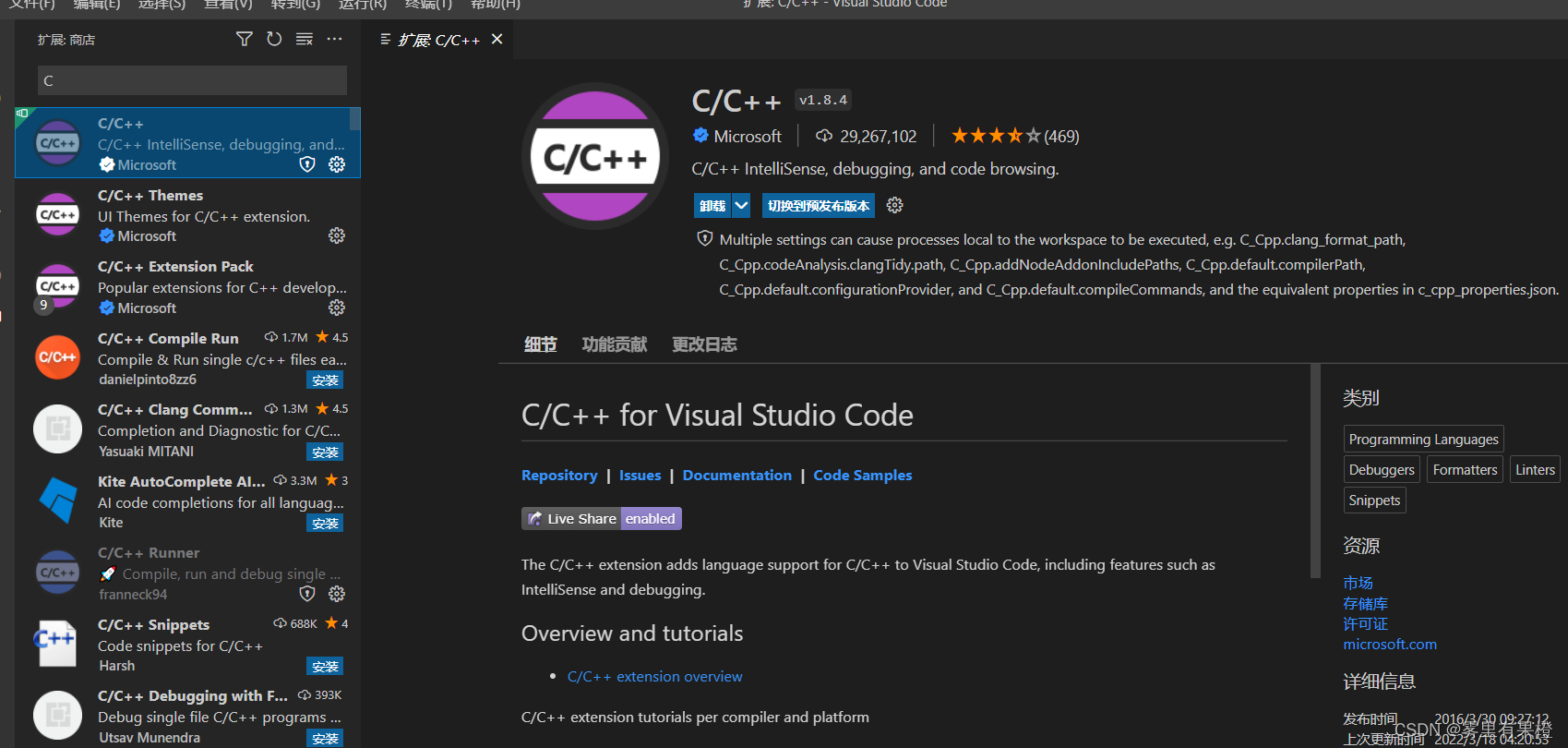Open the 市场 marketplace link
The height and width of the screenshot is (748, 1568).
(x=1358, y=583)
